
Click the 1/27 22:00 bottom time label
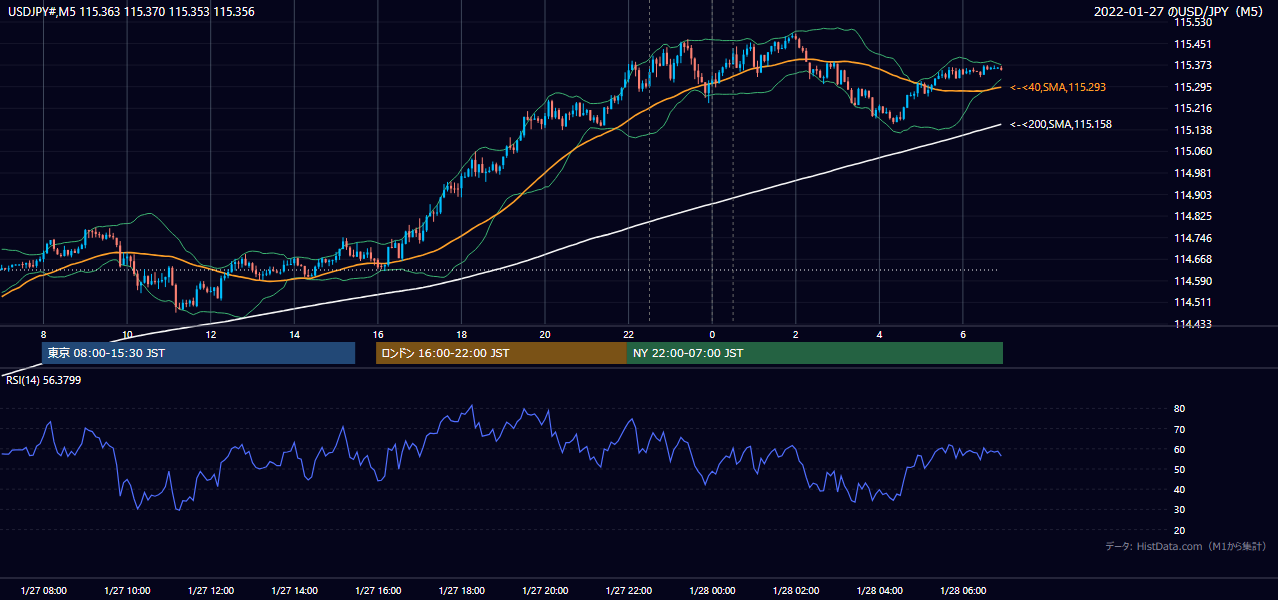(628, 591)
